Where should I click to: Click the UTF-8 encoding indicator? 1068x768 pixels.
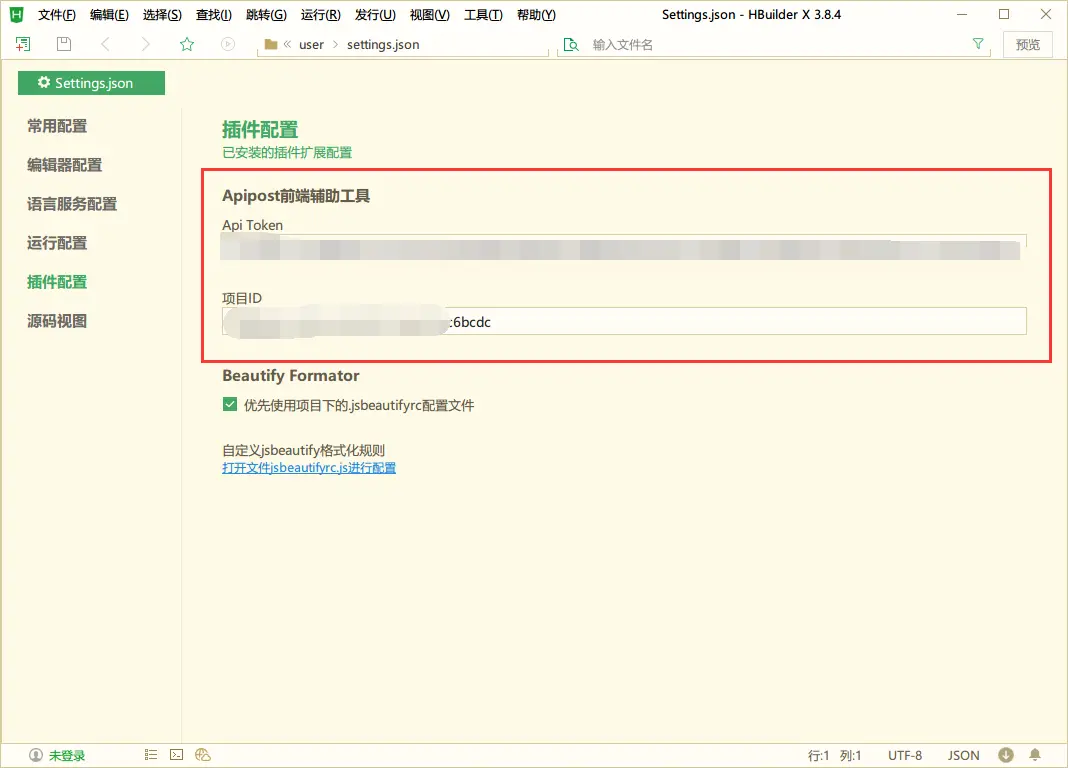[x=905, y=755]
